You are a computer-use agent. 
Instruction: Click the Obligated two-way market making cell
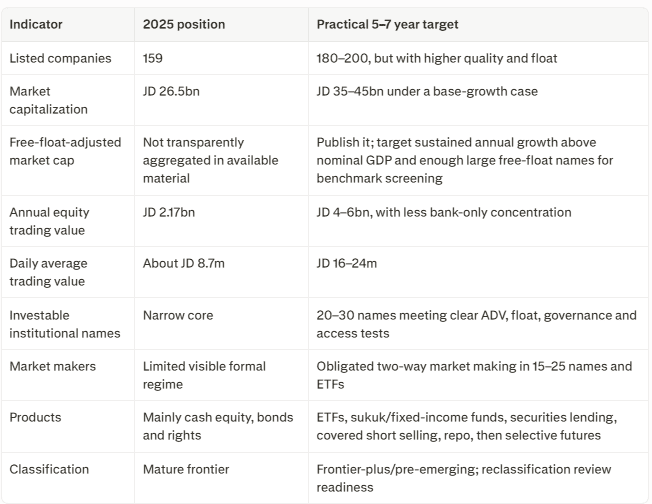pyautogui.click(x=474, y=375)
